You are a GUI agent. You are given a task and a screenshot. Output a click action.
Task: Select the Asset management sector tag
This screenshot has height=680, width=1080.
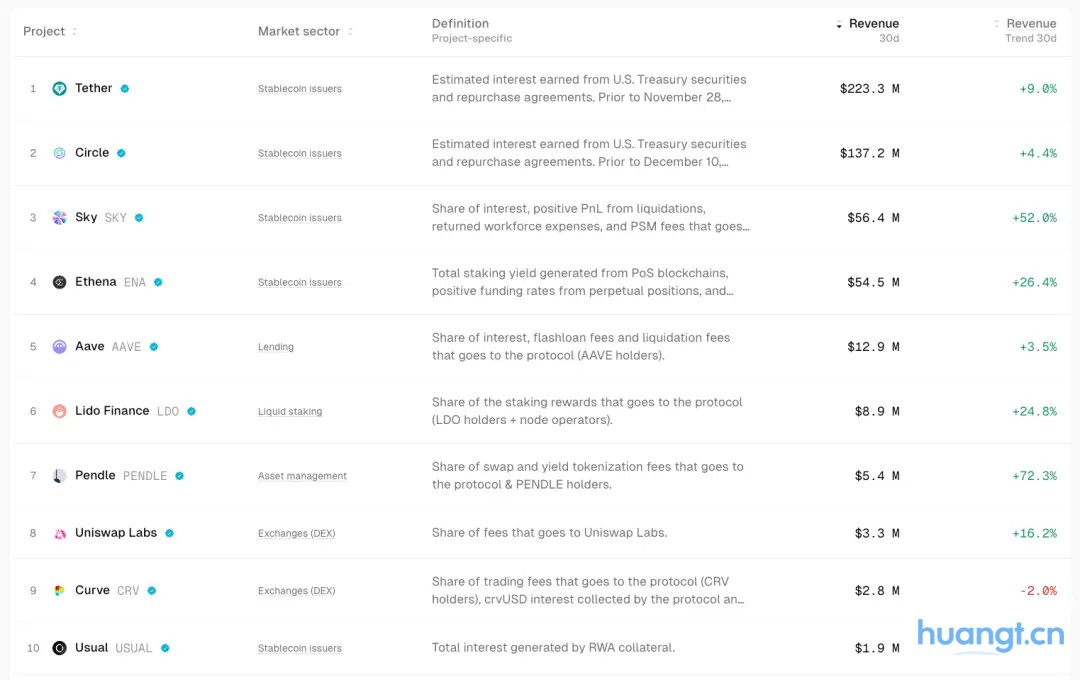pos(302,476)
